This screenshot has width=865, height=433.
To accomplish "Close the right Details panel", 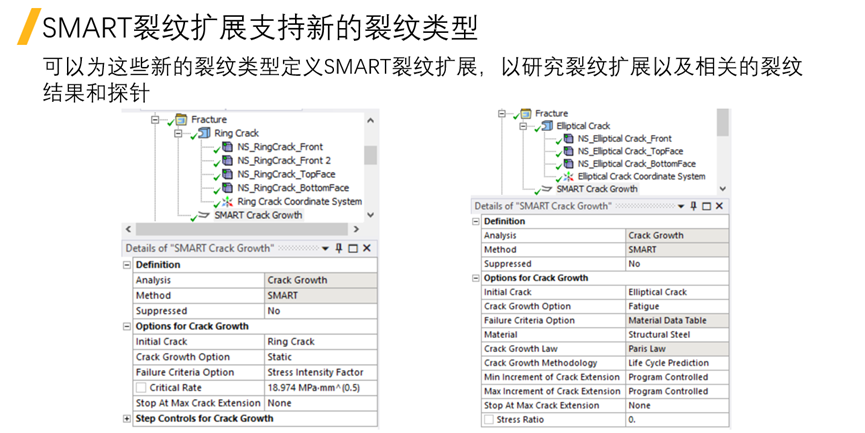I will point(719,206).
